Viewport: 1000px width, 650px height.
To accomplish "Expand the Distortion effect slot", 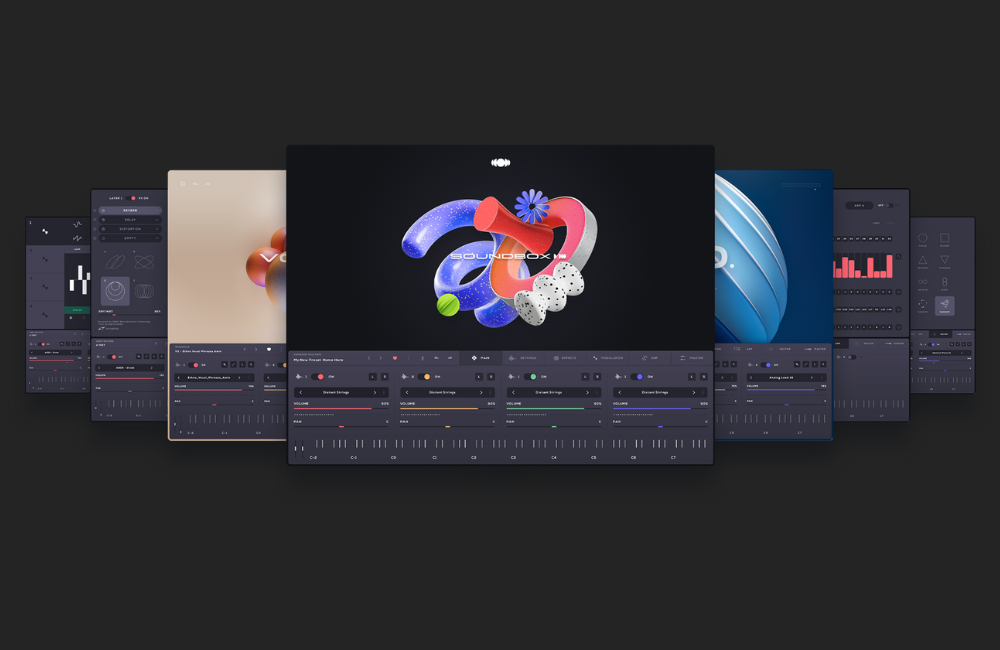I will [157, 229].
